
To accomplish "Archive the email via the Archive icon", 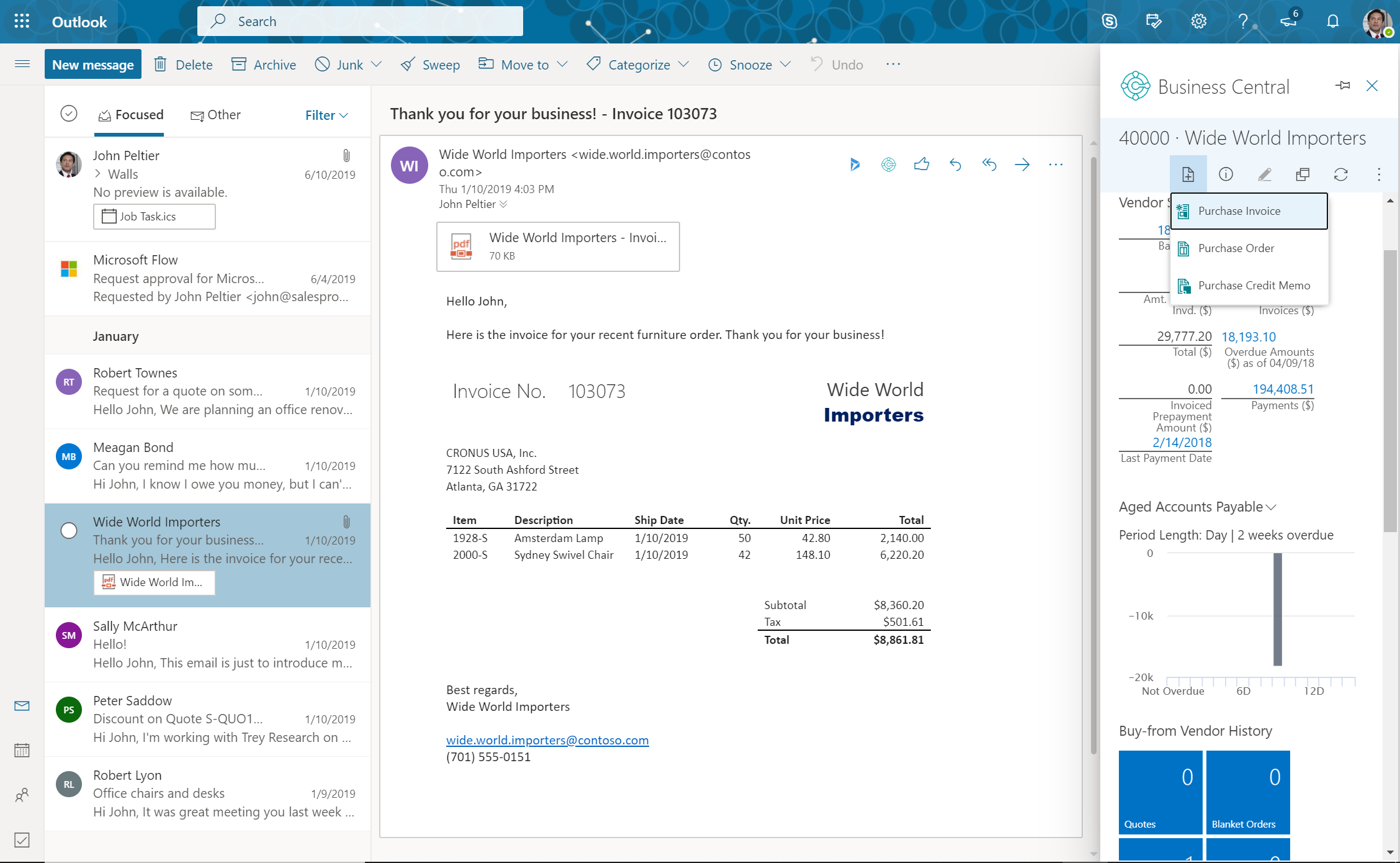I will point(263,64).
